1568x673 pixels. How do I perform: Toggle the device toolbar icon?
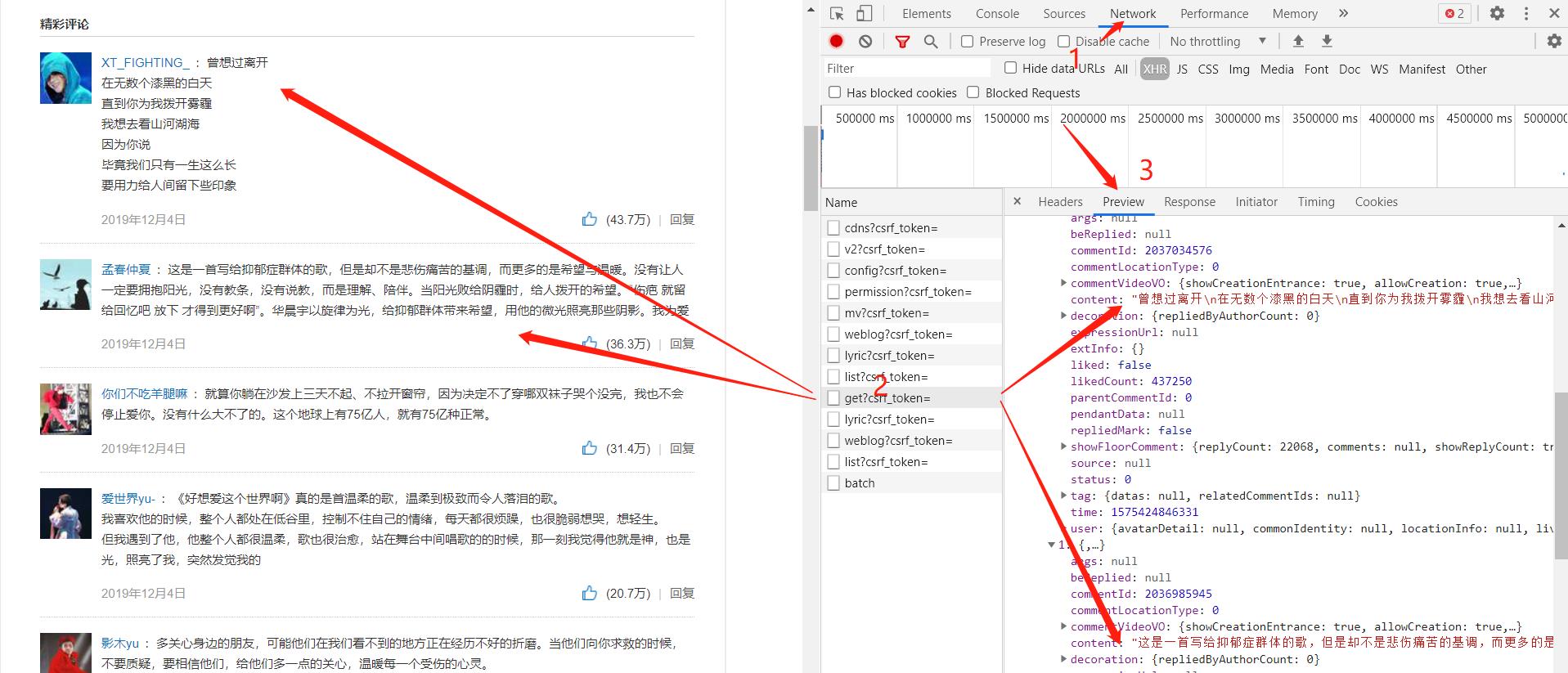click(865, 14)
